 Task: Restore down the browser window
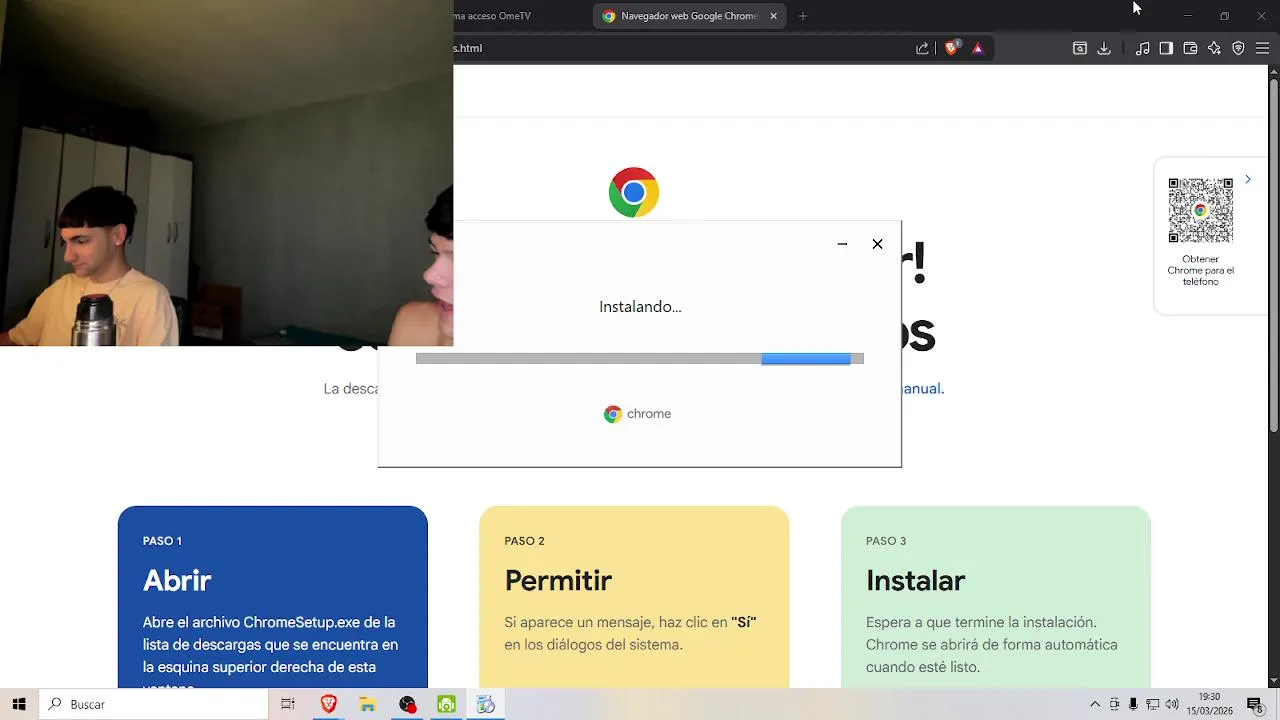pos(1224,16)
